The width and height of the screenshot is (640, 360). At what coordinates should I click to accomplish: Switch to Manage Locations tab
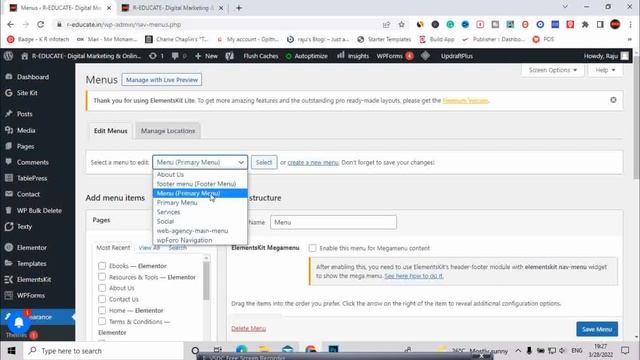168,131
